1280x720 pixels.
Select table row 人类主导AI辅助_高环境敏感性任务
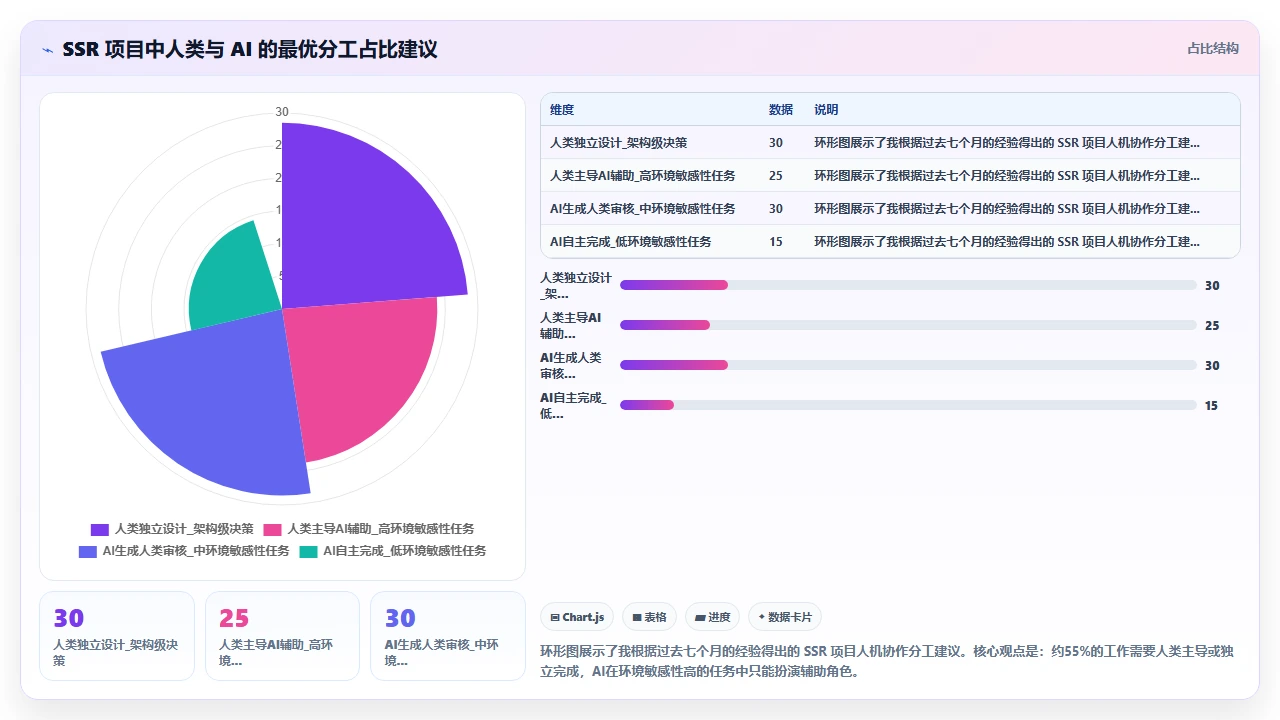[x=890, y=176]
